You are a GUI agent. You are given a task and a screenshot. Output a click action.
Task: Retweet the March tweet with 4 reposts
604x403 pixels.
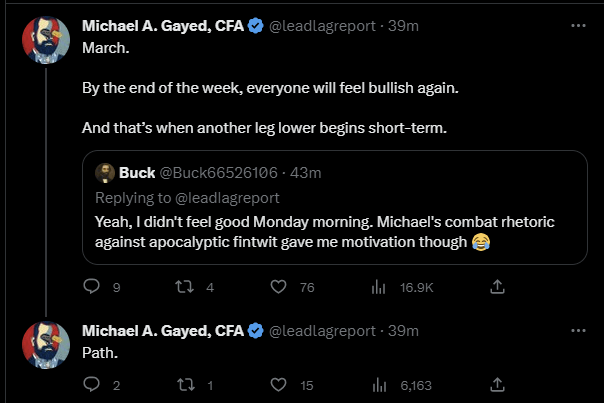tap(185, 287)
